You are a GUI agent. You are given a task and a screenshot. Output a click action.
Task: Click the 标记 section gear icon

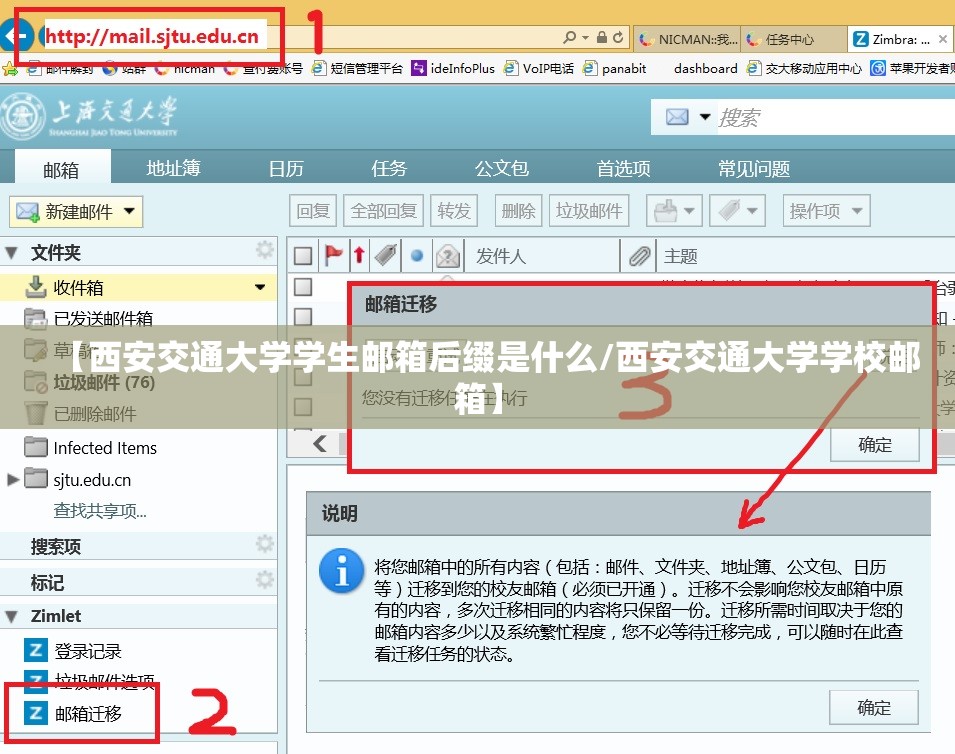tap(264, 579)
